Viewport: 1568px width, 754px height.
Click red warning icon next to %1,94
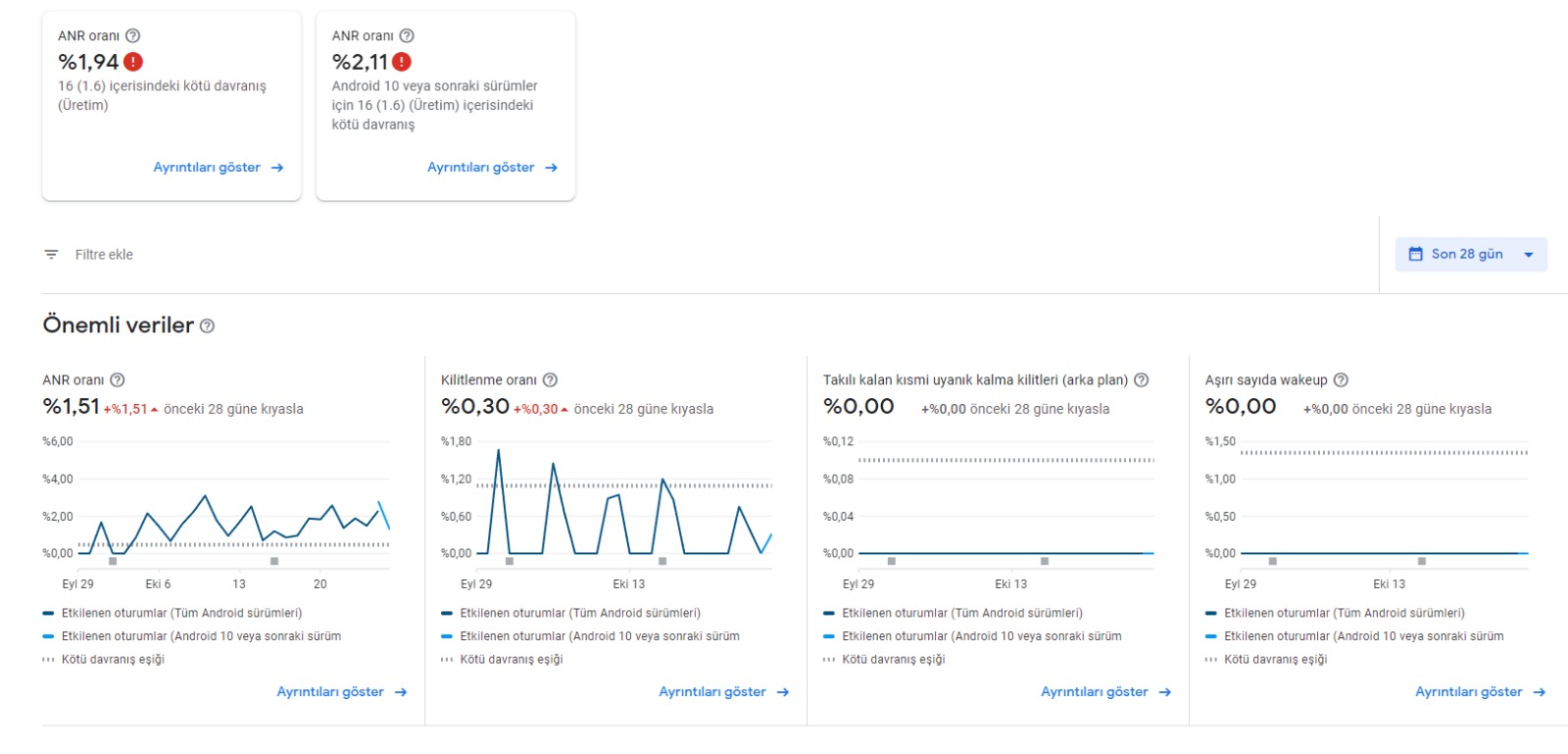(133, 62)
